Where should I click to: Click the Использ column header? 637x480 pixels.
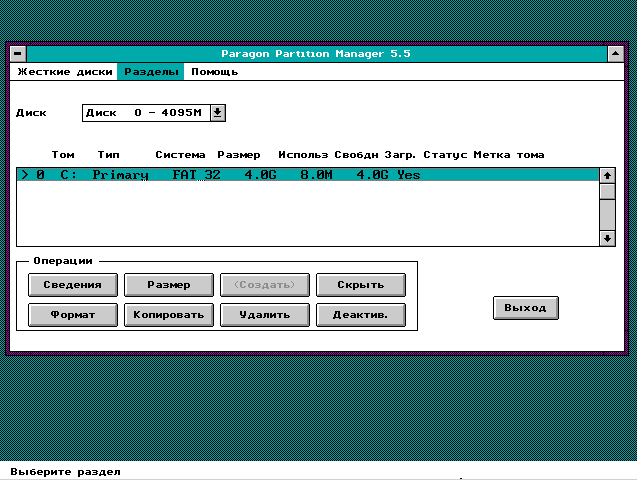click(303, 155)
